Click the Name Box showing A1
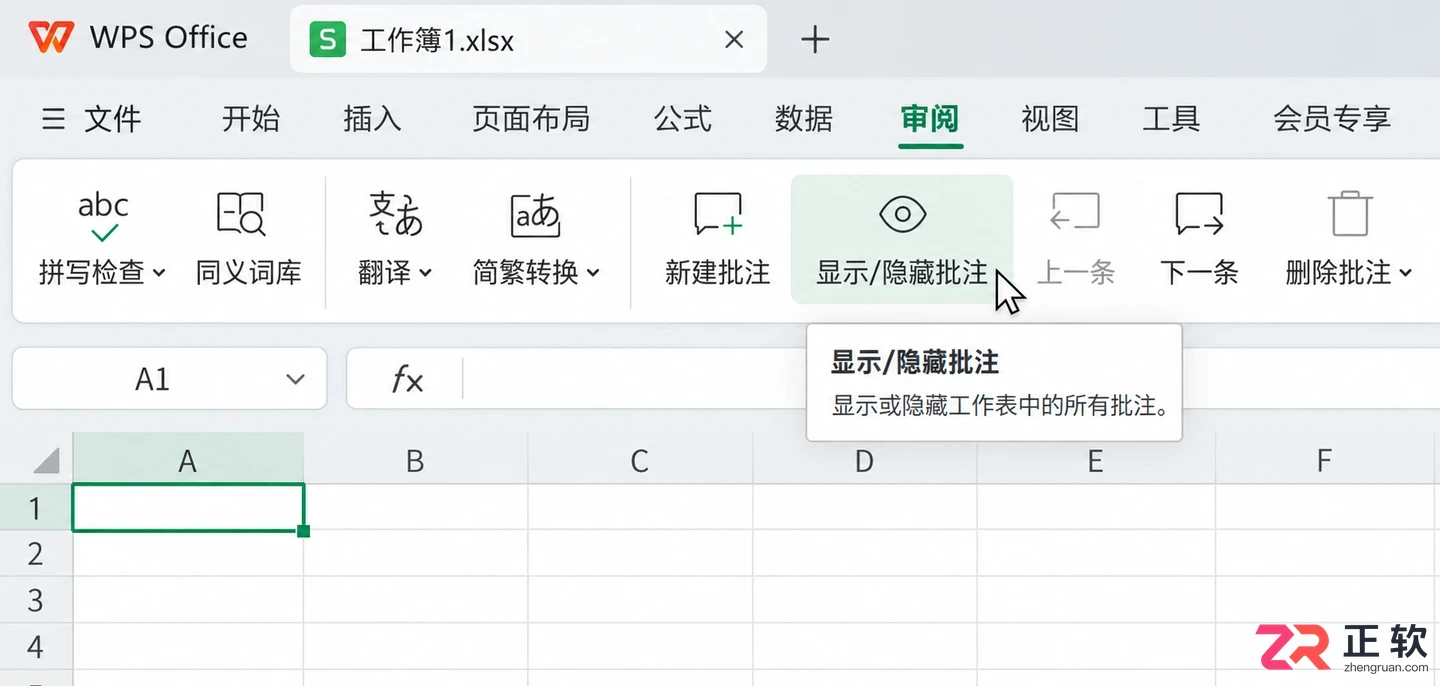 pos(169,379)
